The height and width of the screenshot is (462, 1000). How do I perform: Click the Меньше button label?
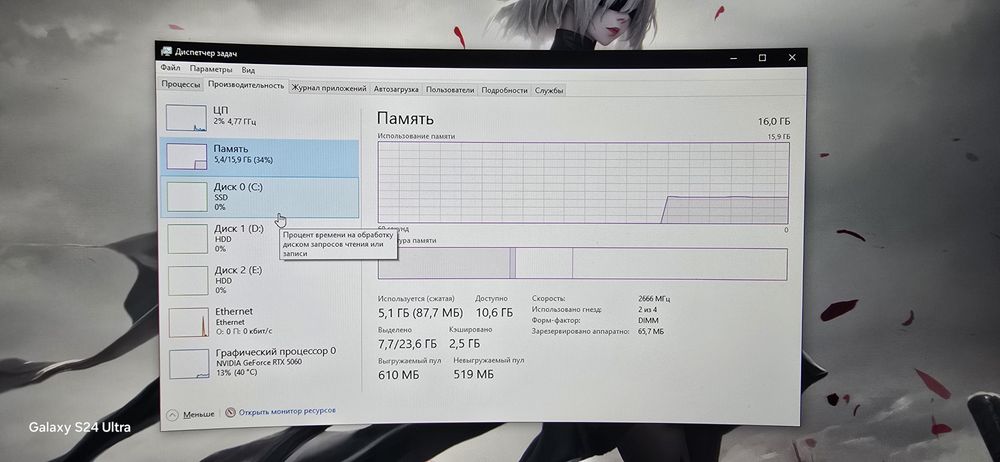[x=199, y=415]
